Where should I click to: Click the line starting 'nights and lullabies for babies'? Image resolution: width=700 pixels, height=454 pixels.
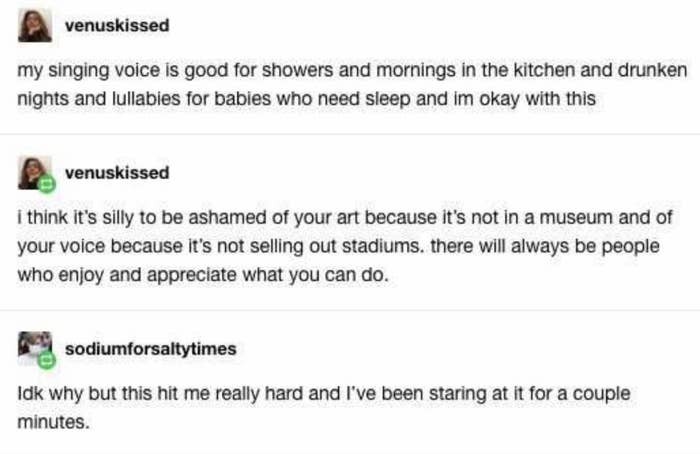tap(306, 99)
